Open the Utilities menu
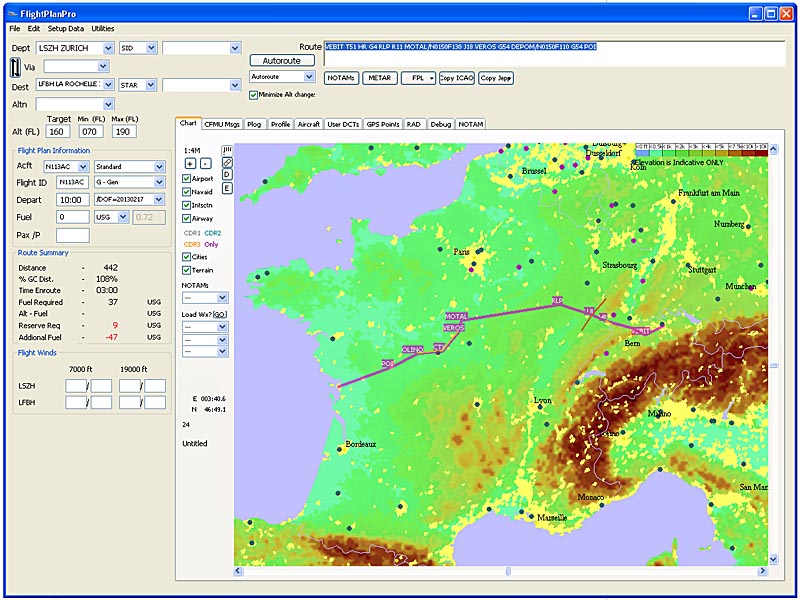Viewport: 800px width, 600px height. [x=103, y=29]
